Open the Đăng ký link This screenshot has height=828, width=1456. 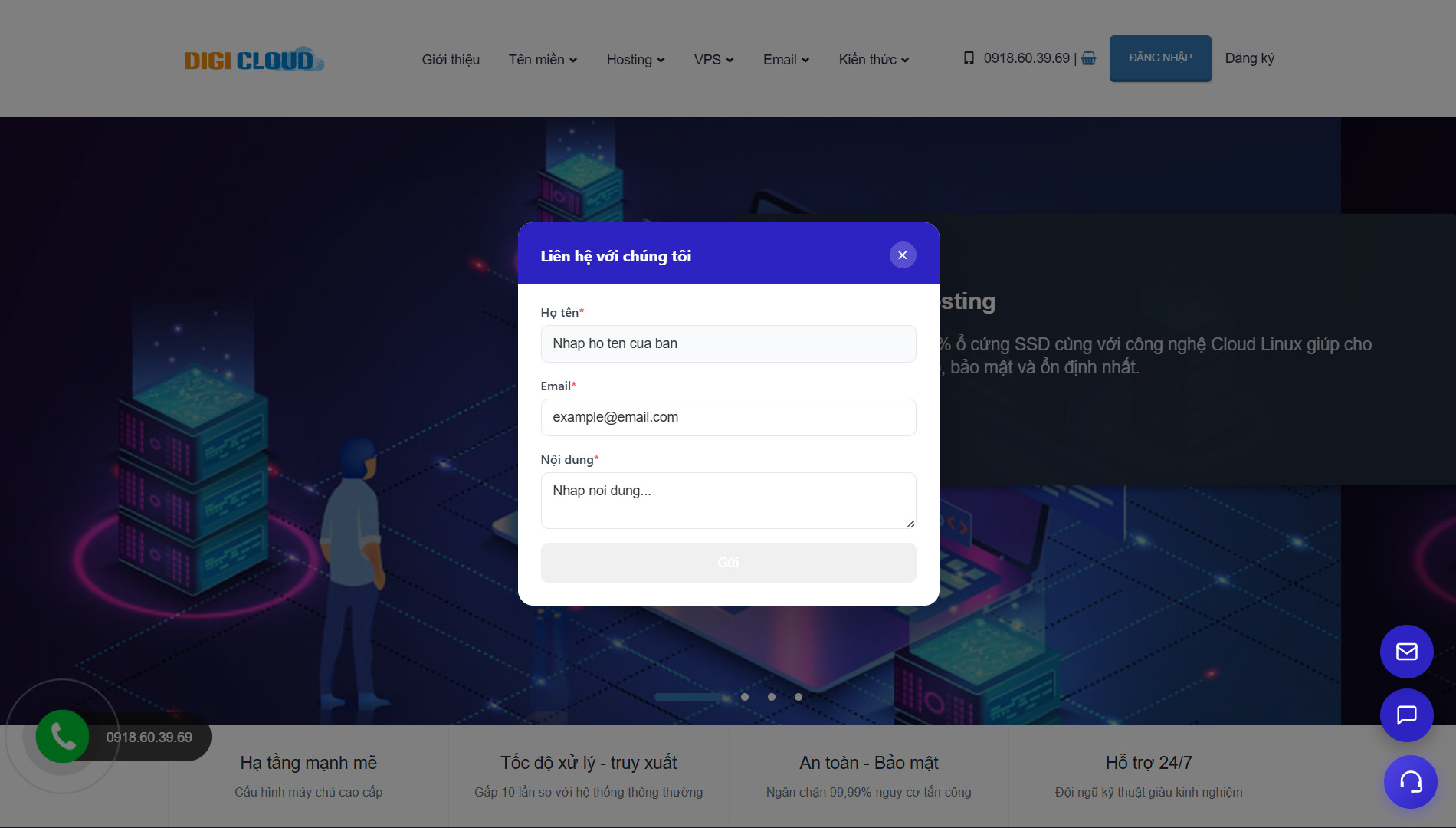pos(1250,58)
